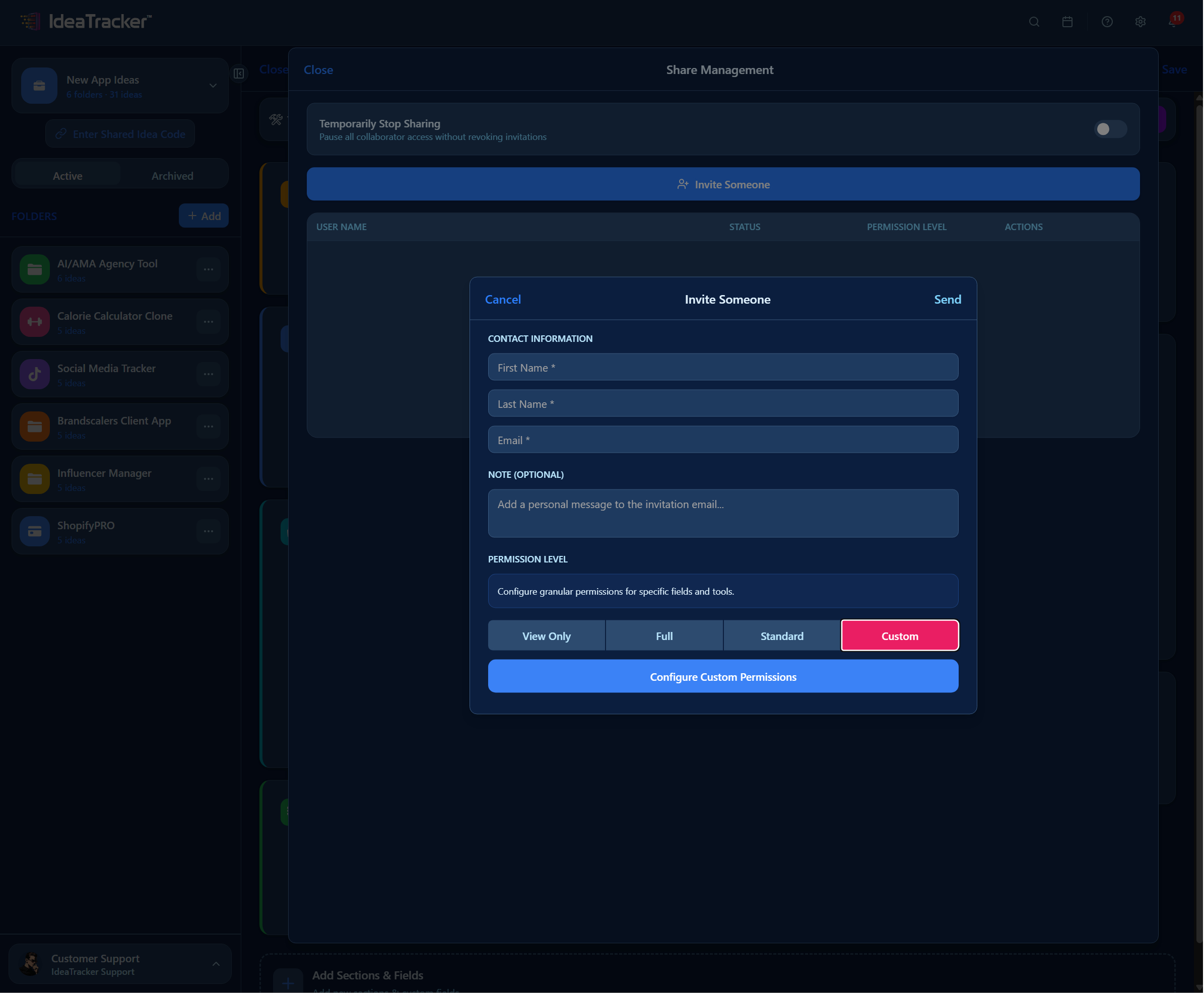Click the Social Media Tracker folder icon
This screenshot has height=993, width=1204.
tap(34, 374)
